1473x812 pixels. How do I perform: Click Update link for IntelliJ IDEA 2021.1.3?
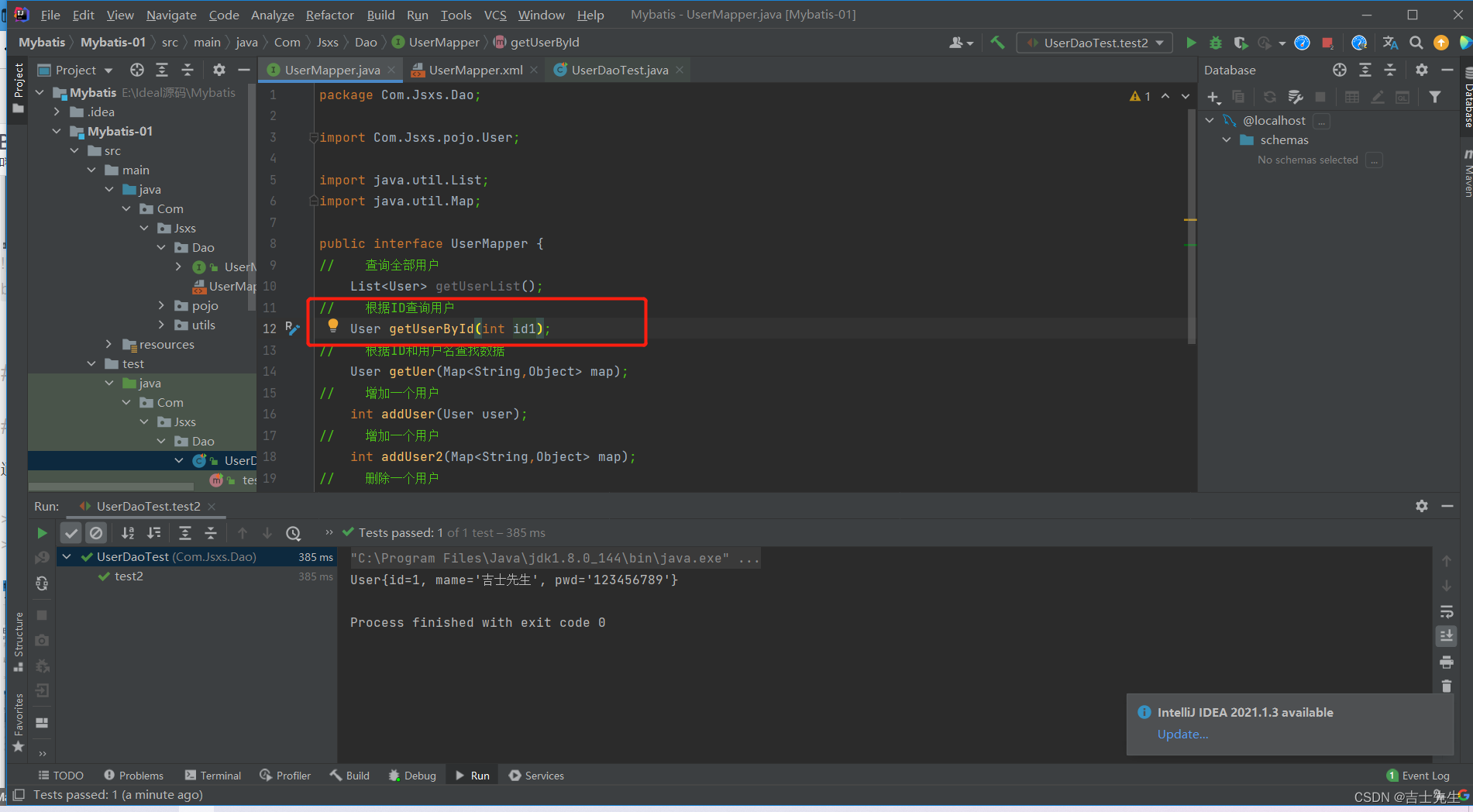coord(1182,735)
